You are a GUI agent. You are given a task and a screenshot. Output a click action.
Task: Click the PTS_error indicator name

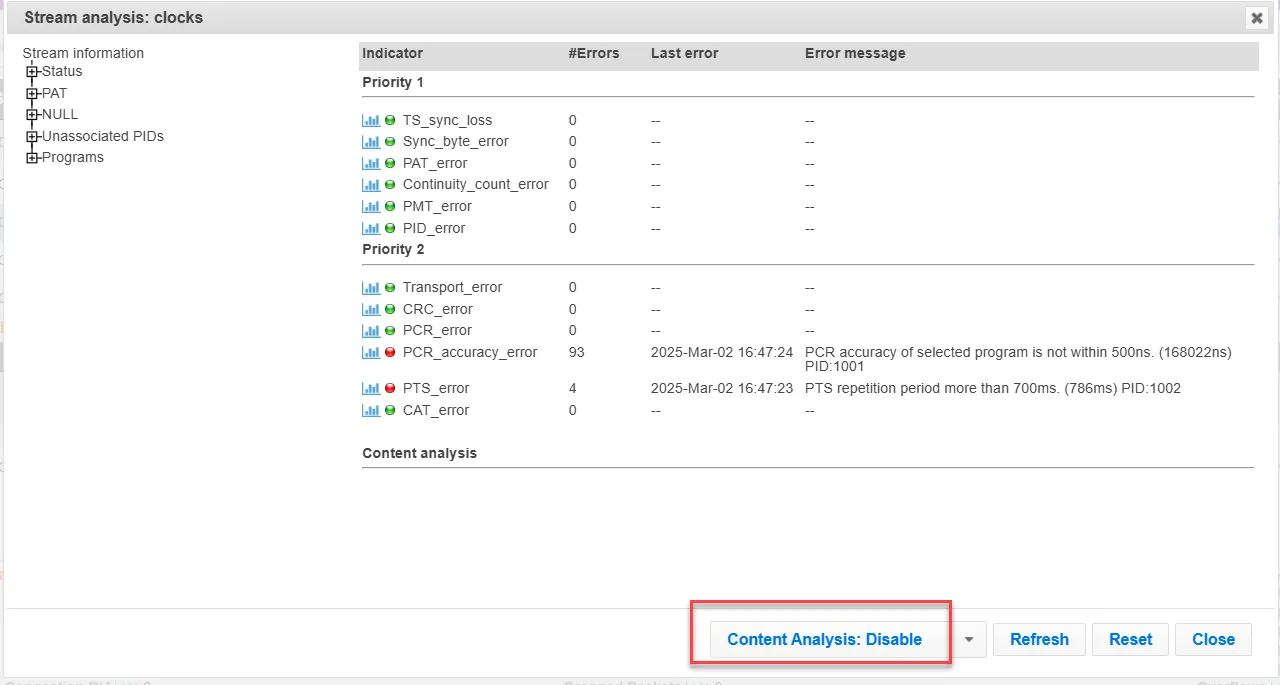(x=436, y=388)
